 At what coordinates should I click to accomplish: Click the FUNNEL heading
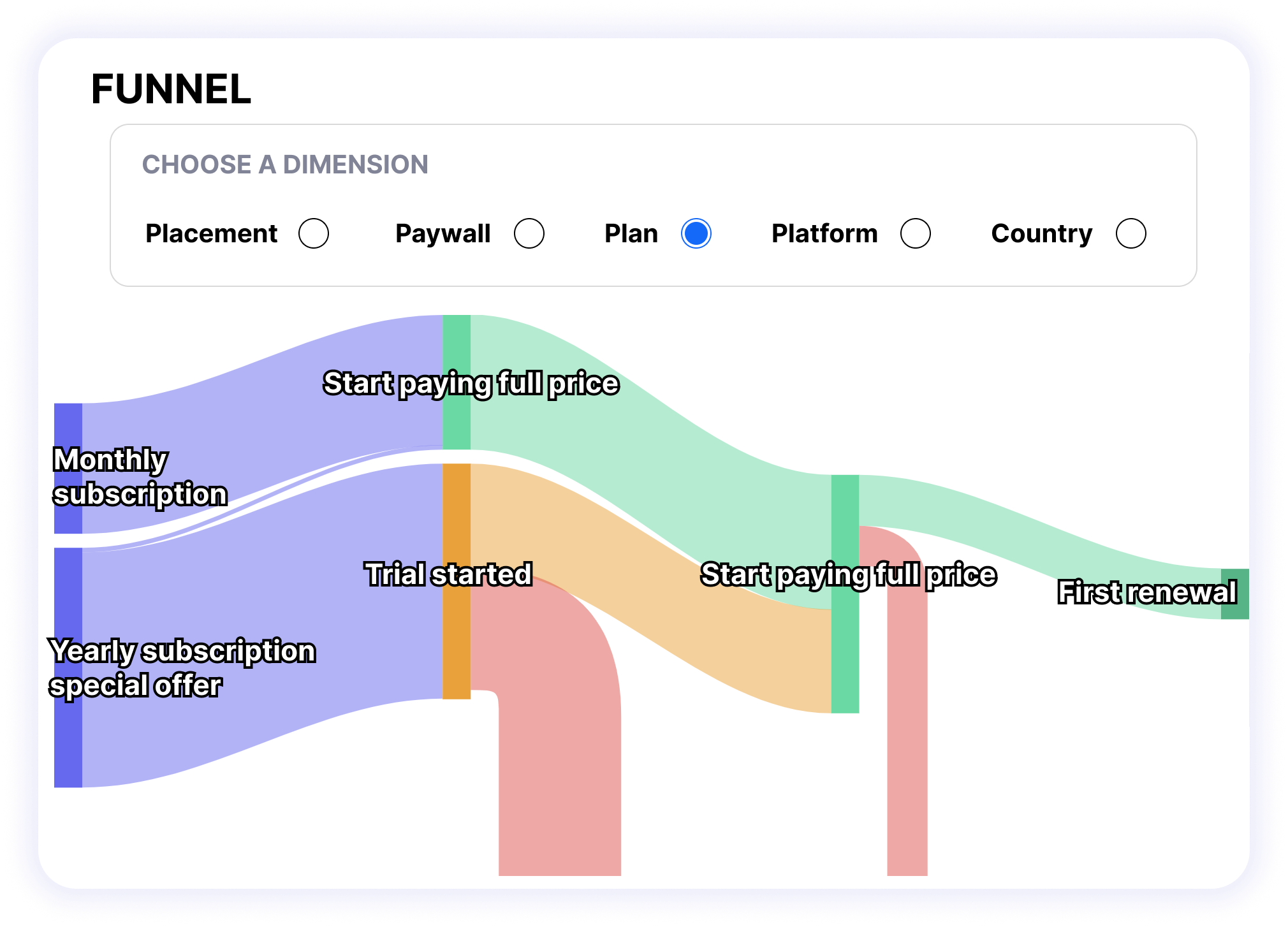click(171, 89)
